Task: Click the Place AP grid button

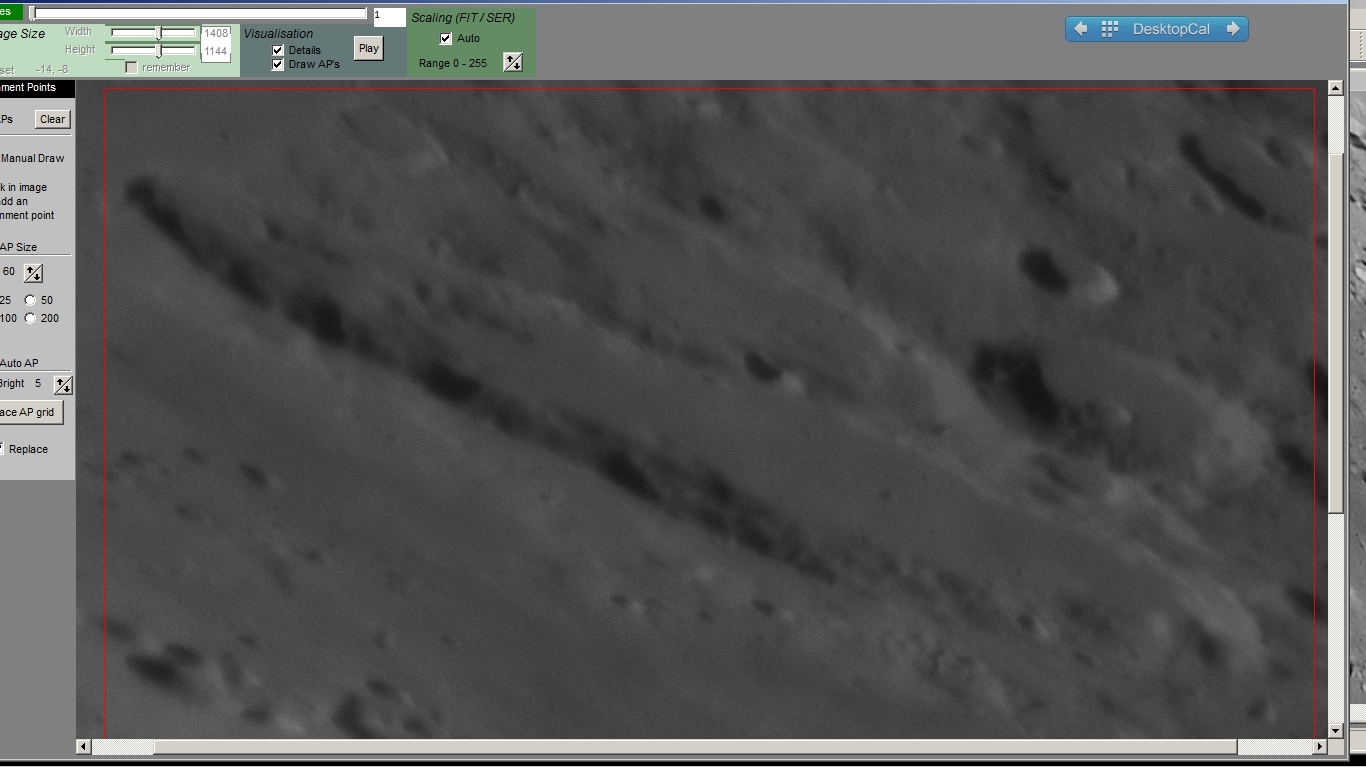Action: pyautogui.click(x=31, y=412)
